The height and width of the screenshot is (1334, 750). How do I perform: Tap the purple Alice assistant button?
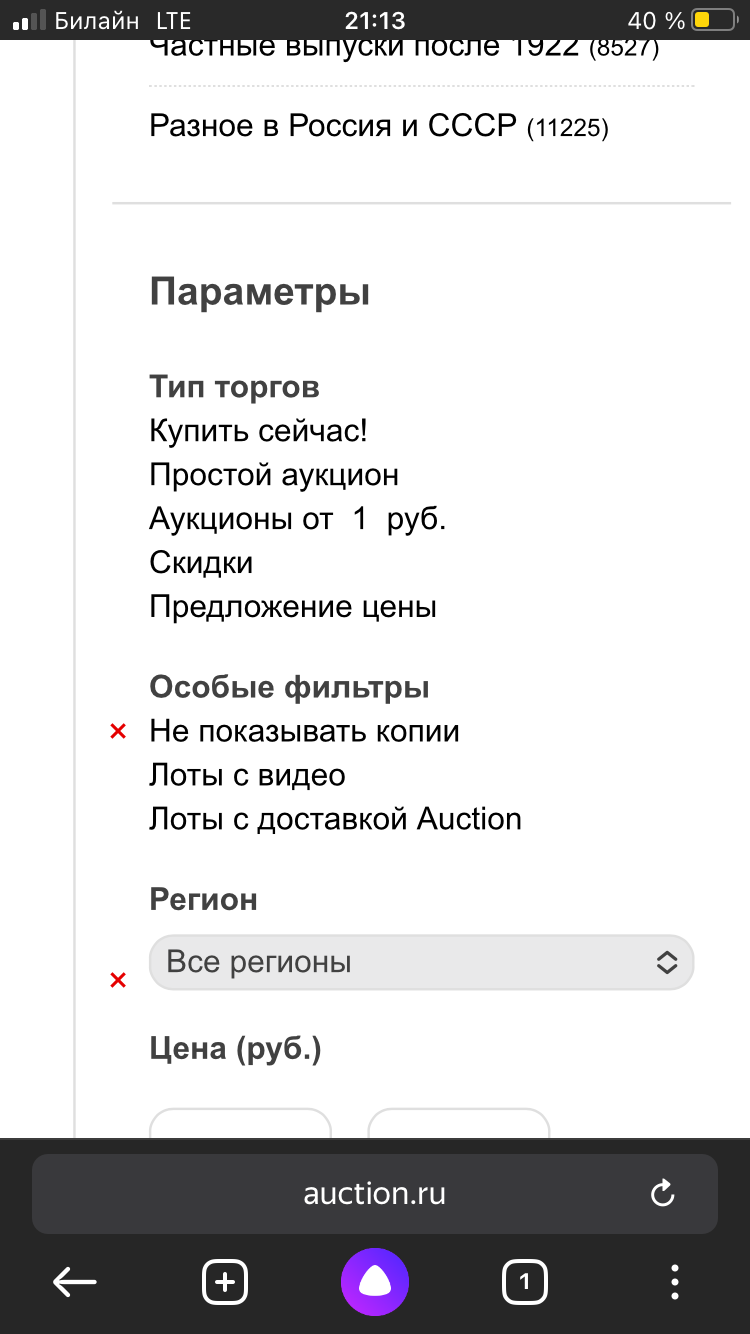(375, 1281)
